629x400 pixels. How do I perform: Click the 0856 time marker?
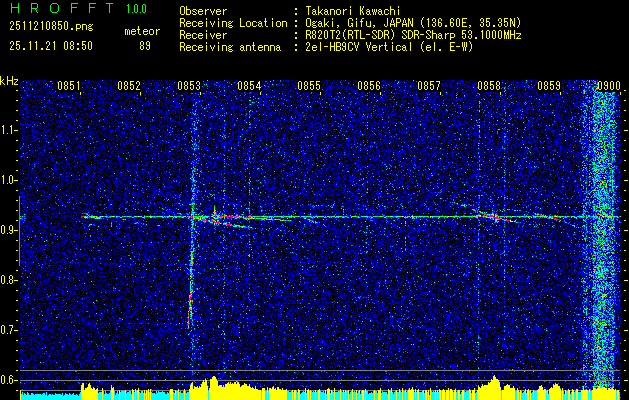click(369, 86)
